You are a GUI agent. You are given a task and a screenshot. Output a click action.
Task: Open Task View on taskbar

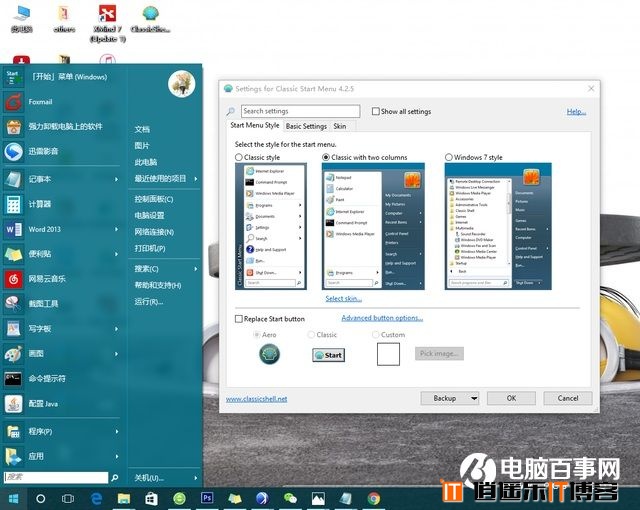[x=68, y=499]
